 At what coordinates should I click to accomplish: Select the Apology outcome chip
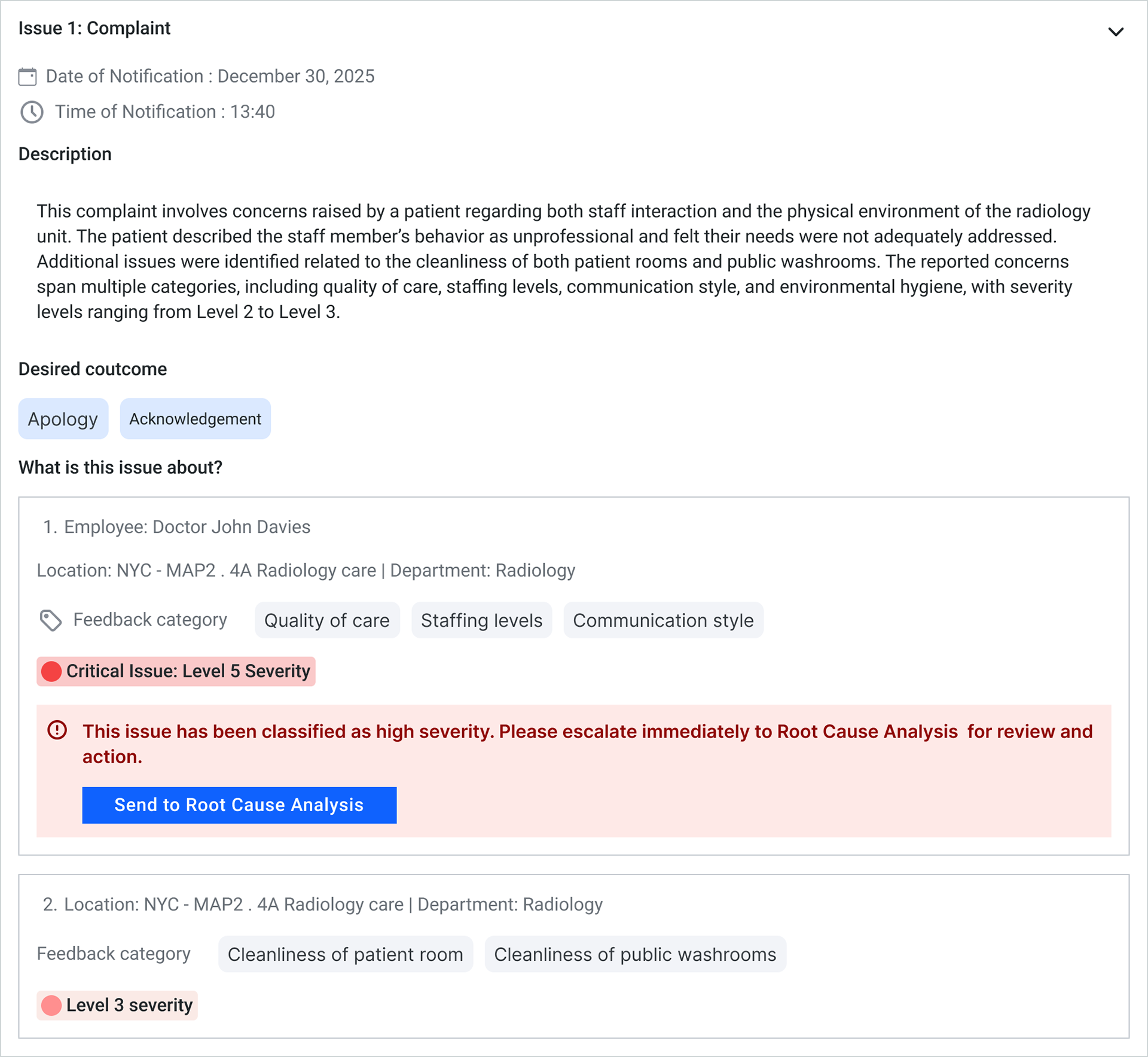click(63, 419)
